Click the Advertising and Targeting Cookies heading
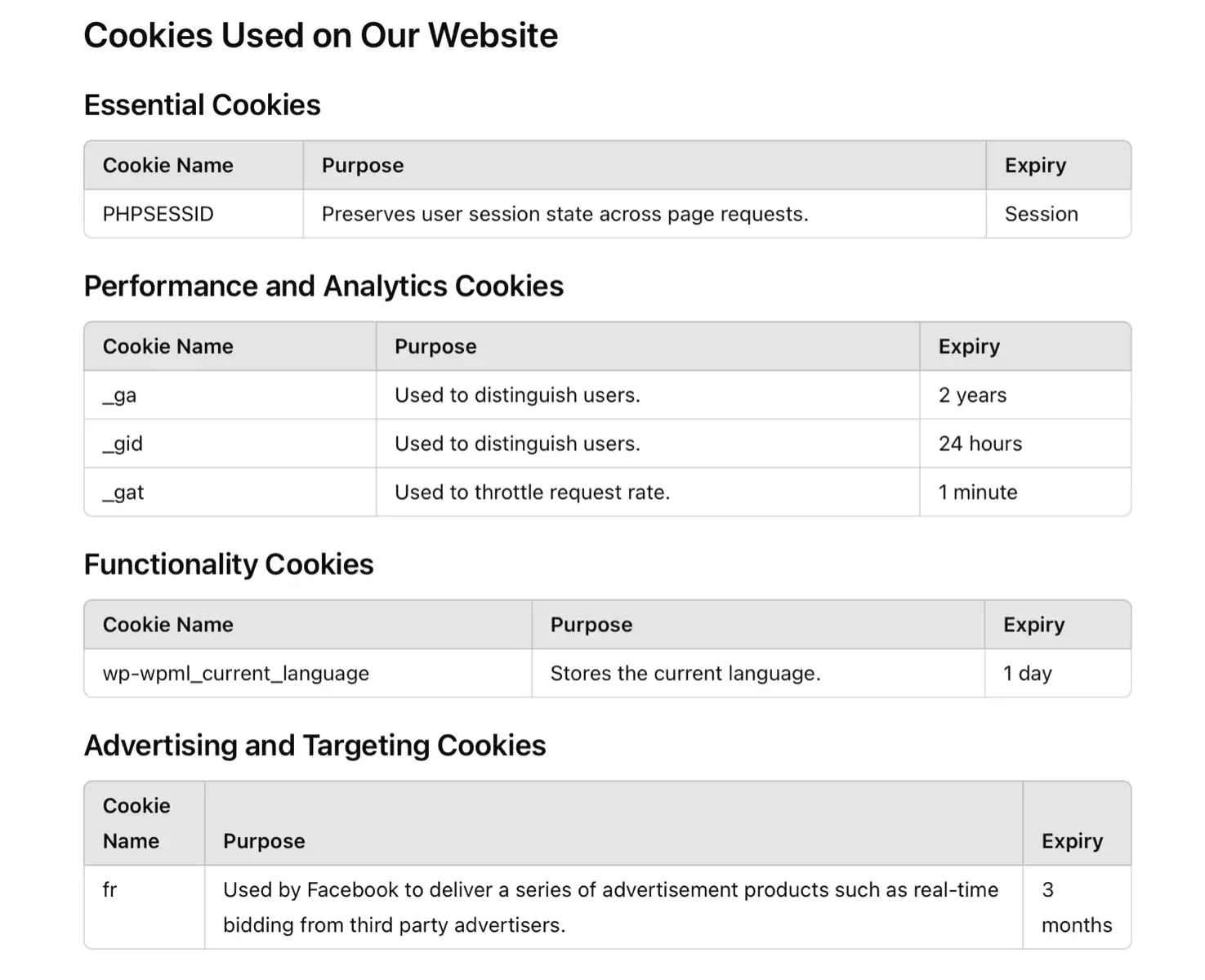Viewport: 1205px width, 980px height. click(x=315, y=746)
